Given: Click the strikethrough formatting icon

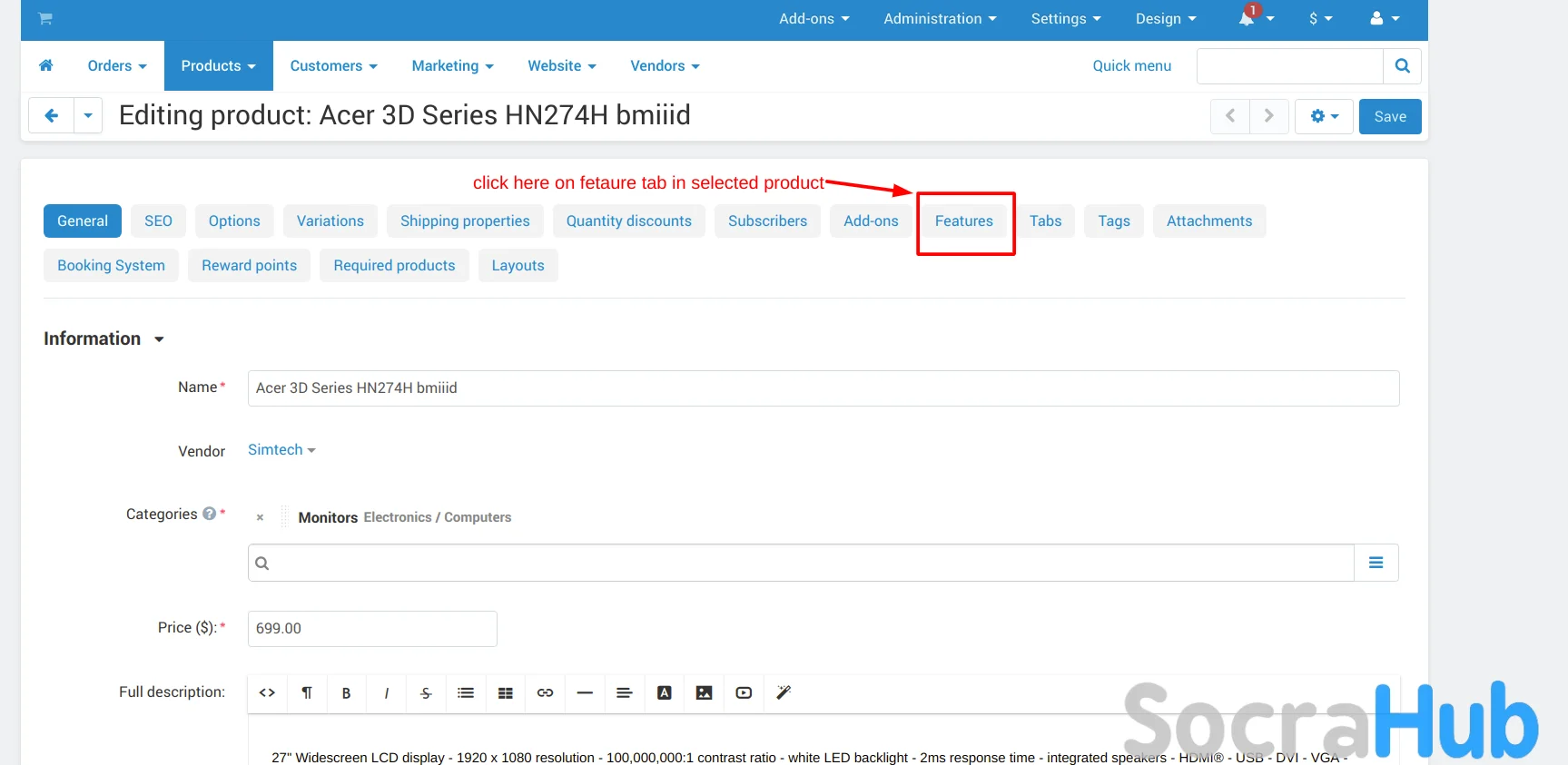Looking at the screenshot, I should coord(426,693).
